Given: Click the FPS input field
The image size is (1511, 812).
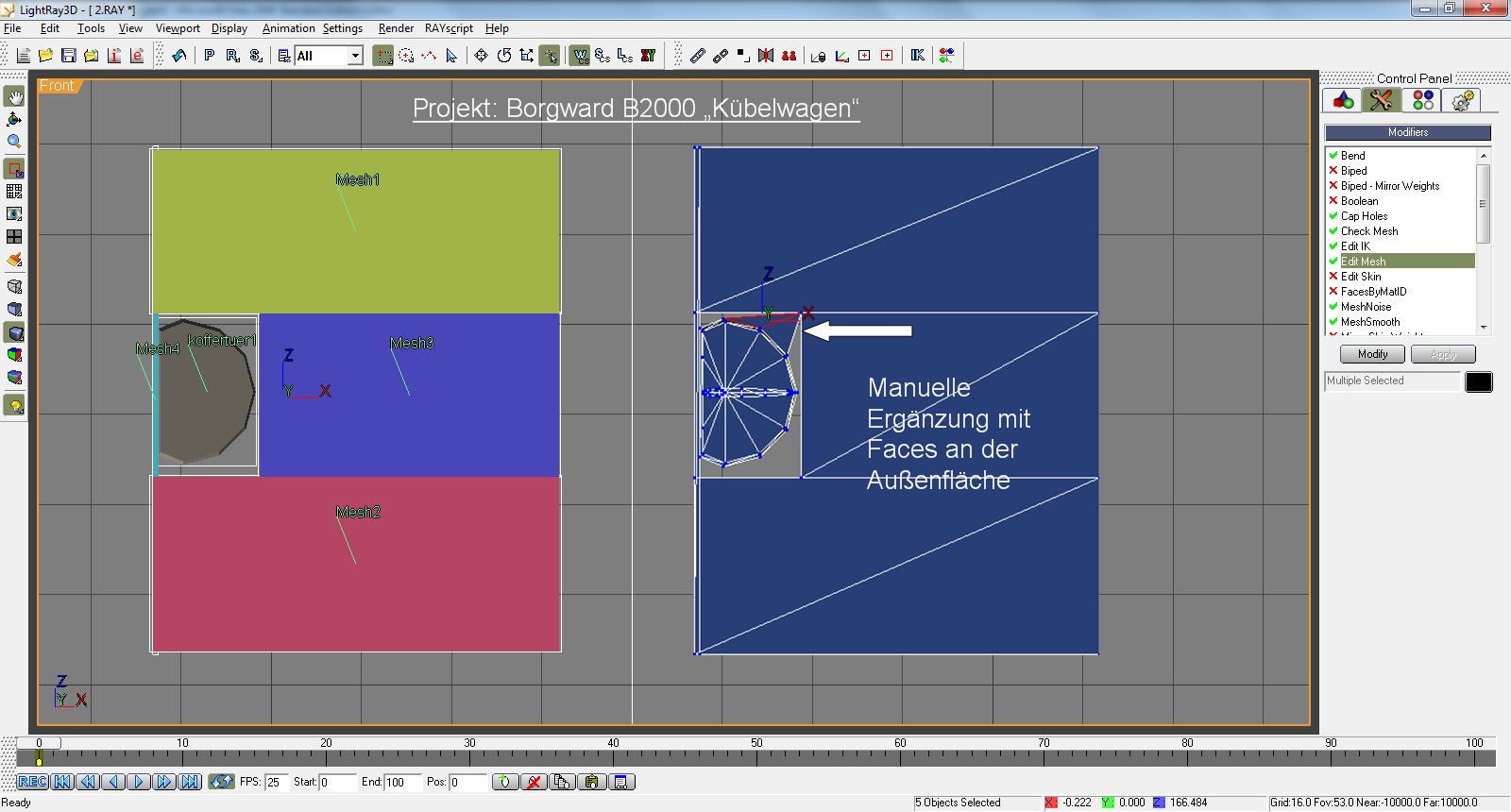Looking at the screenshot, I should [x=276, y=782].
